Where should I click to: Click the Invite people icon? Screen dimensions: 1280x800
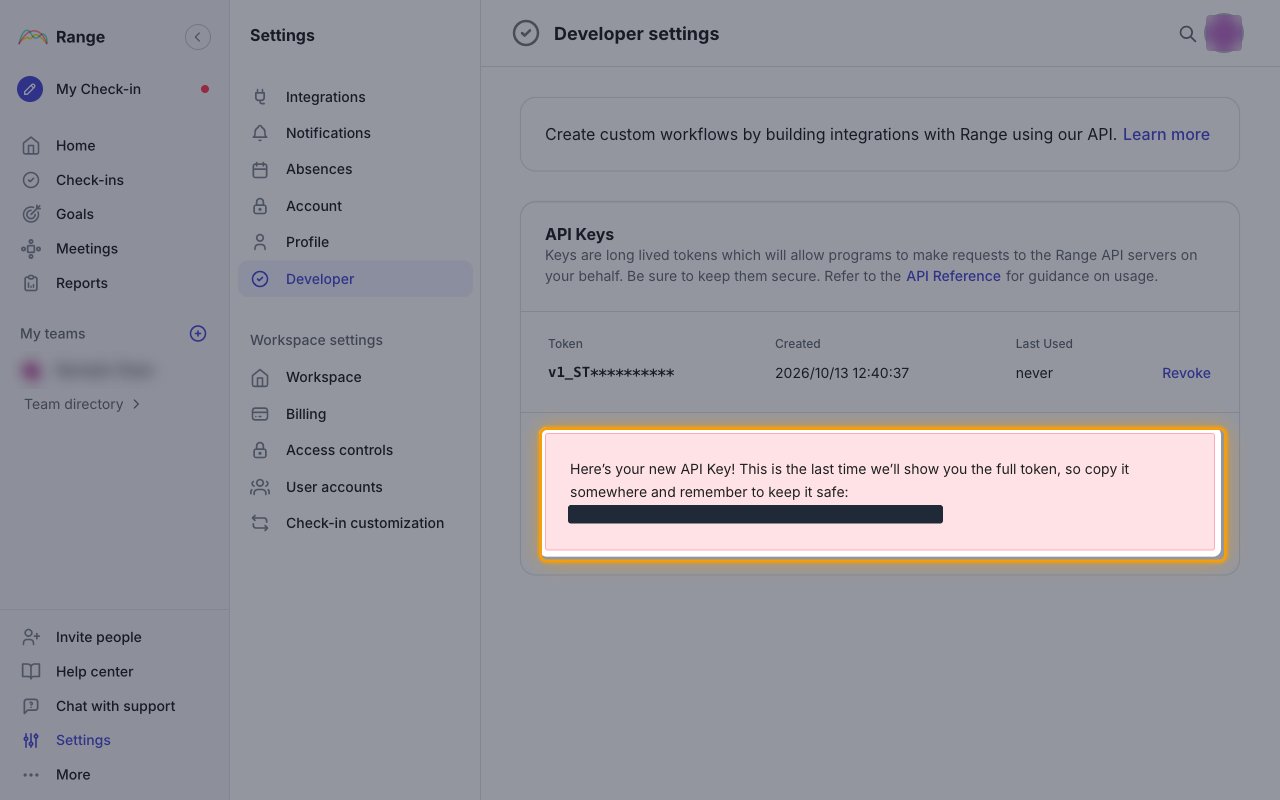31,637
